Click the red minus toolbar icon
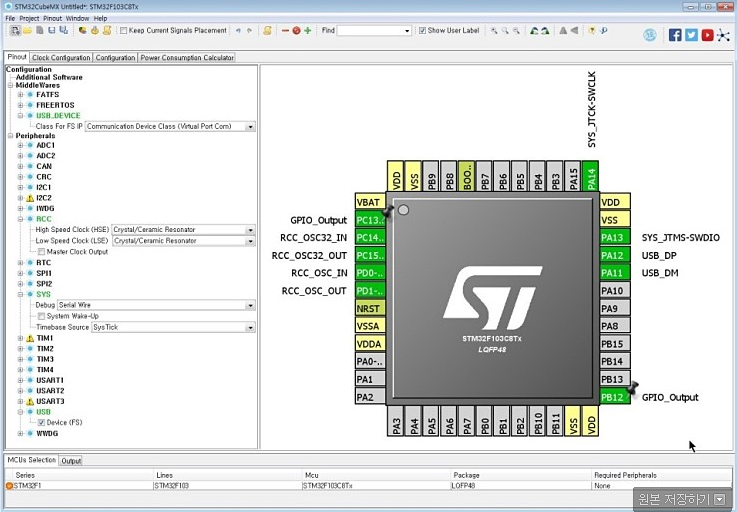Viewport: 737px width, 512px height. (285, 31)
